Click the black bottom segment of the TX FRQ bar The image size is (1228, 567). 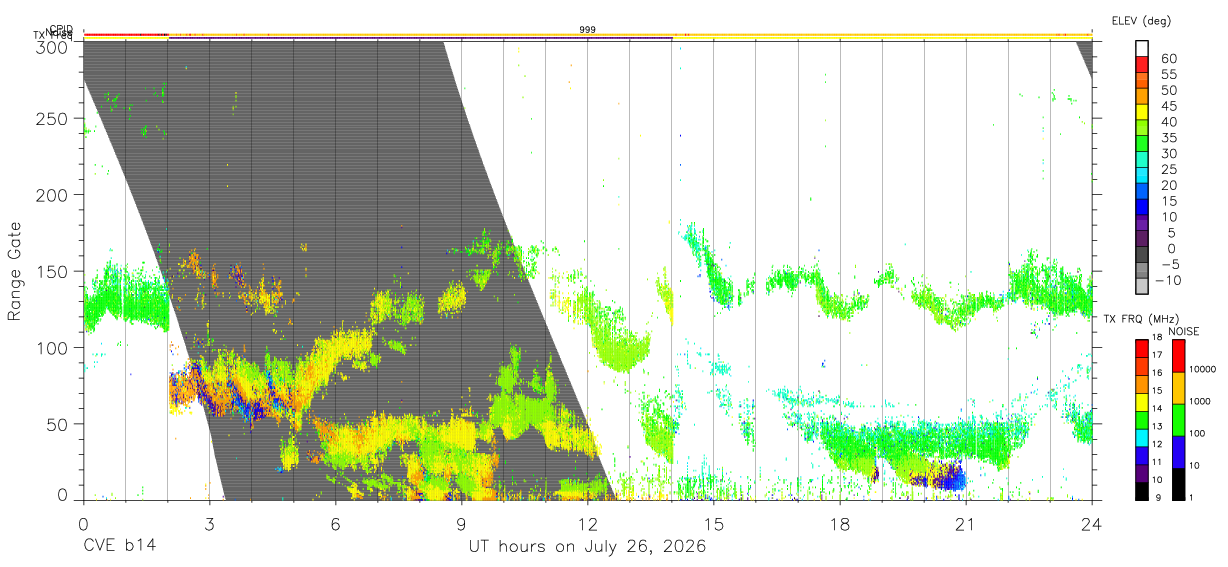1141,491
